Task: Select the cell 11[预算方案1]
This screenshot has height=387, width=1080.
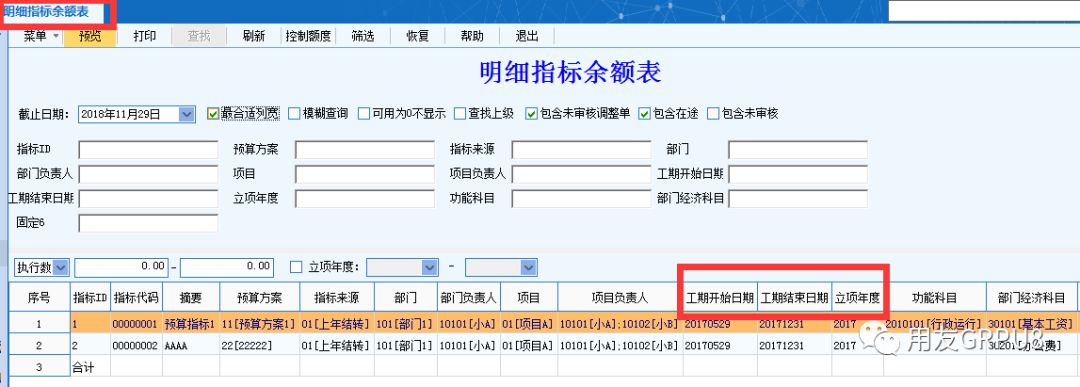Action: coord(260,324)
